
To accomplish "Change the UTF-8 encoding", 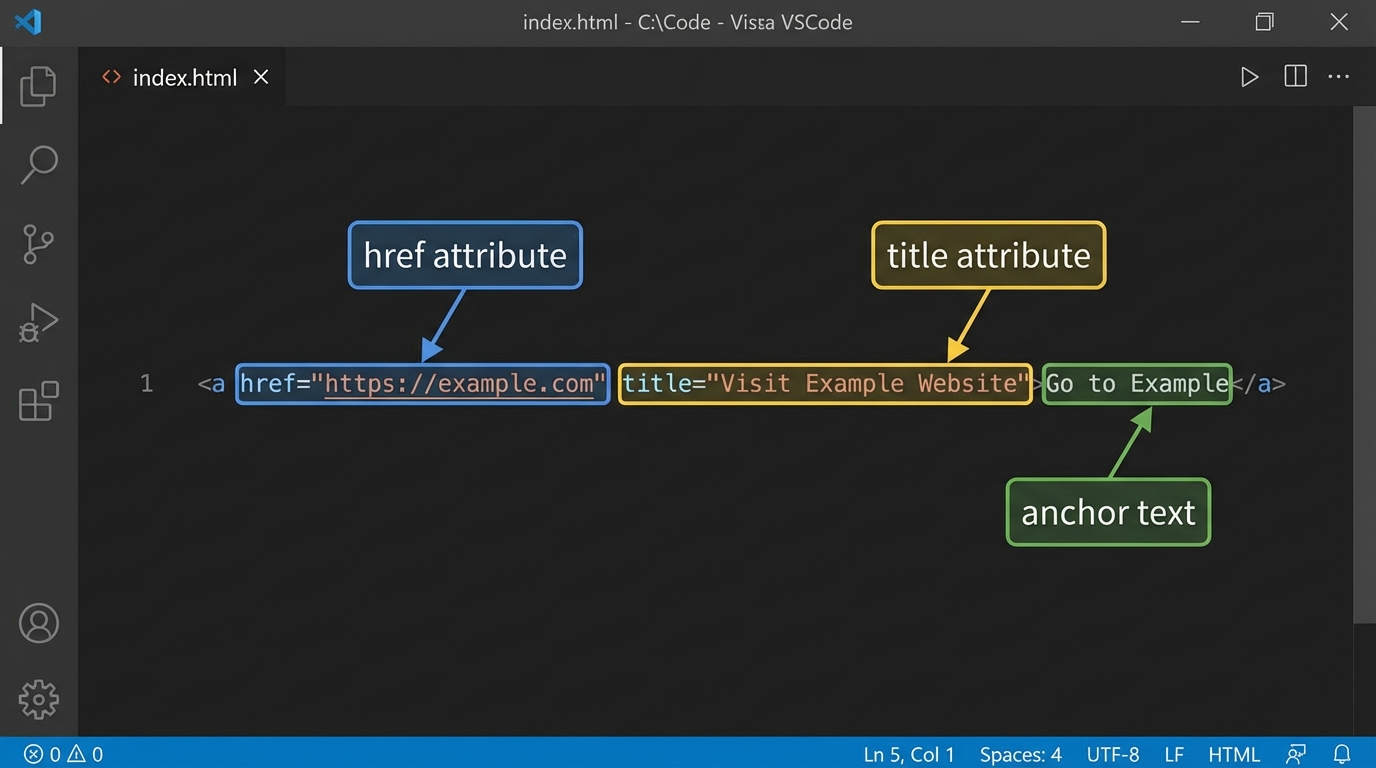I will click(1112, 753).
